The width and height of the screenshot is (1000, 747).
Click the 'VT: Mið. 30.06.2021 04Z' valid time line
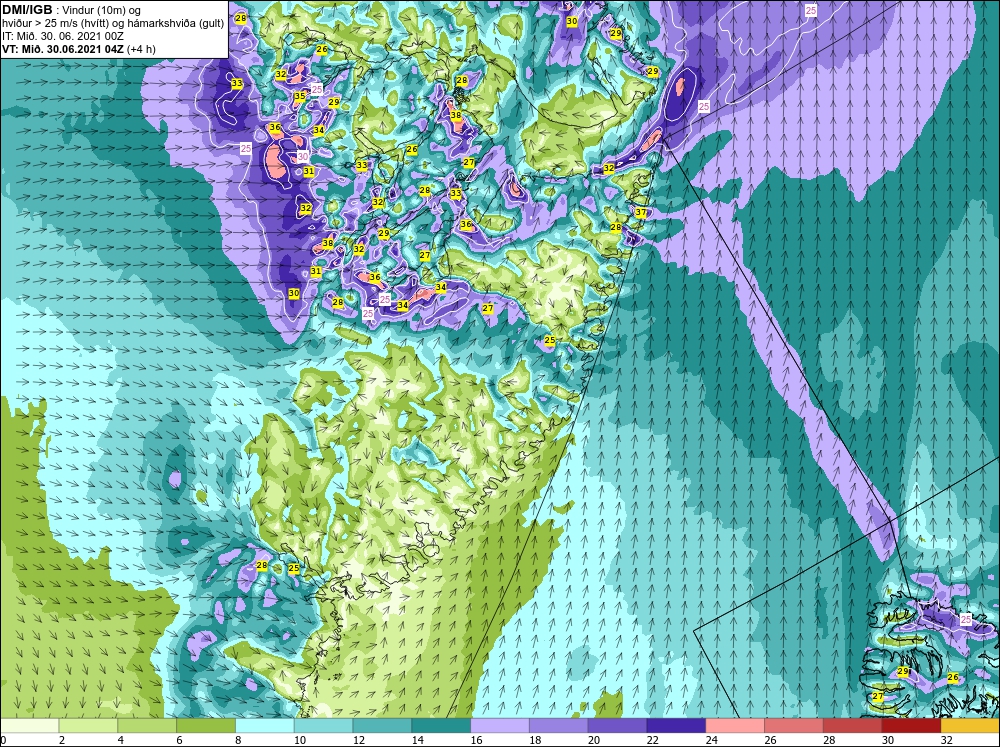point(64,49)
